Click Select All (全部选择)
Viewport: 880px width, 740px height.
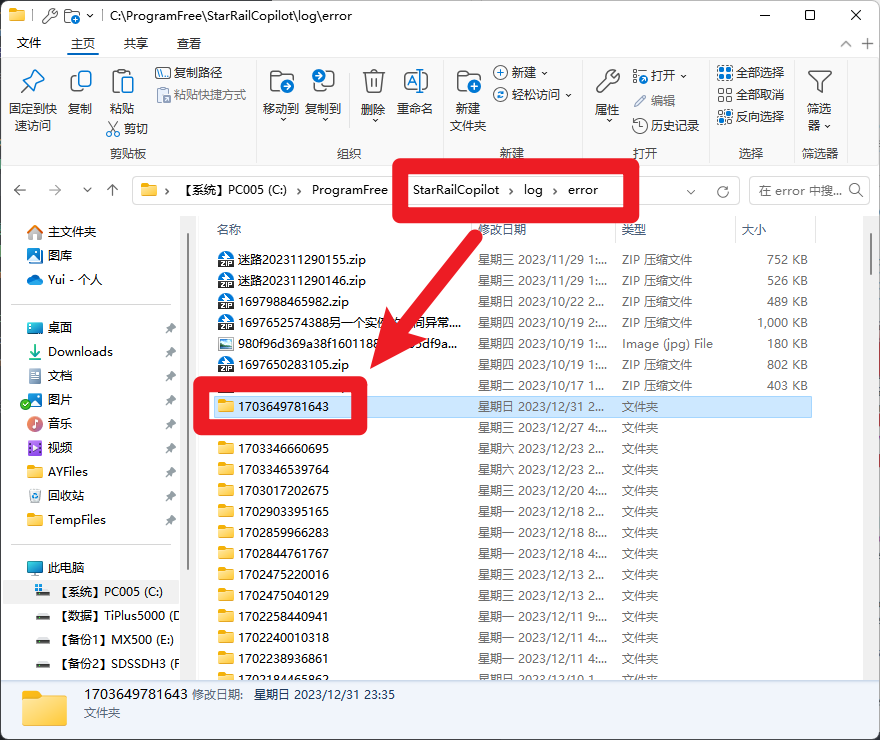click(751, 73)
